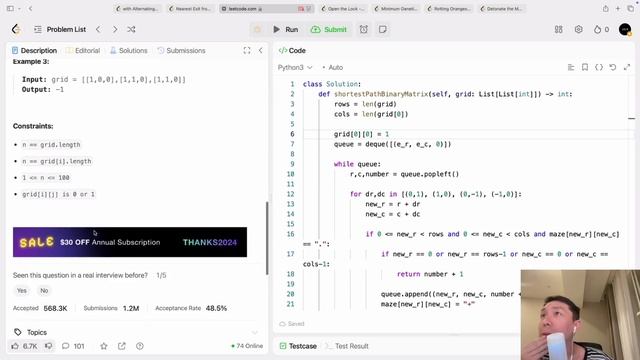Add problem to favorites star
This screenshot has height=360, width=640.
(104, 346)
